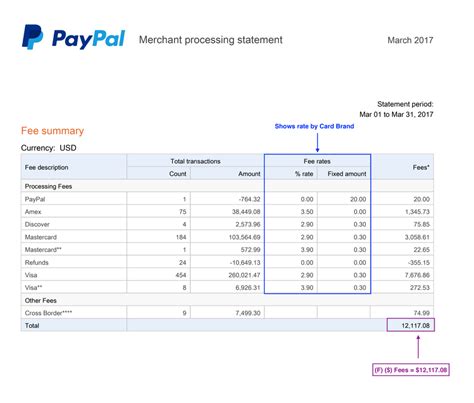Click the 'Total' row label

(x=32, y=326)
